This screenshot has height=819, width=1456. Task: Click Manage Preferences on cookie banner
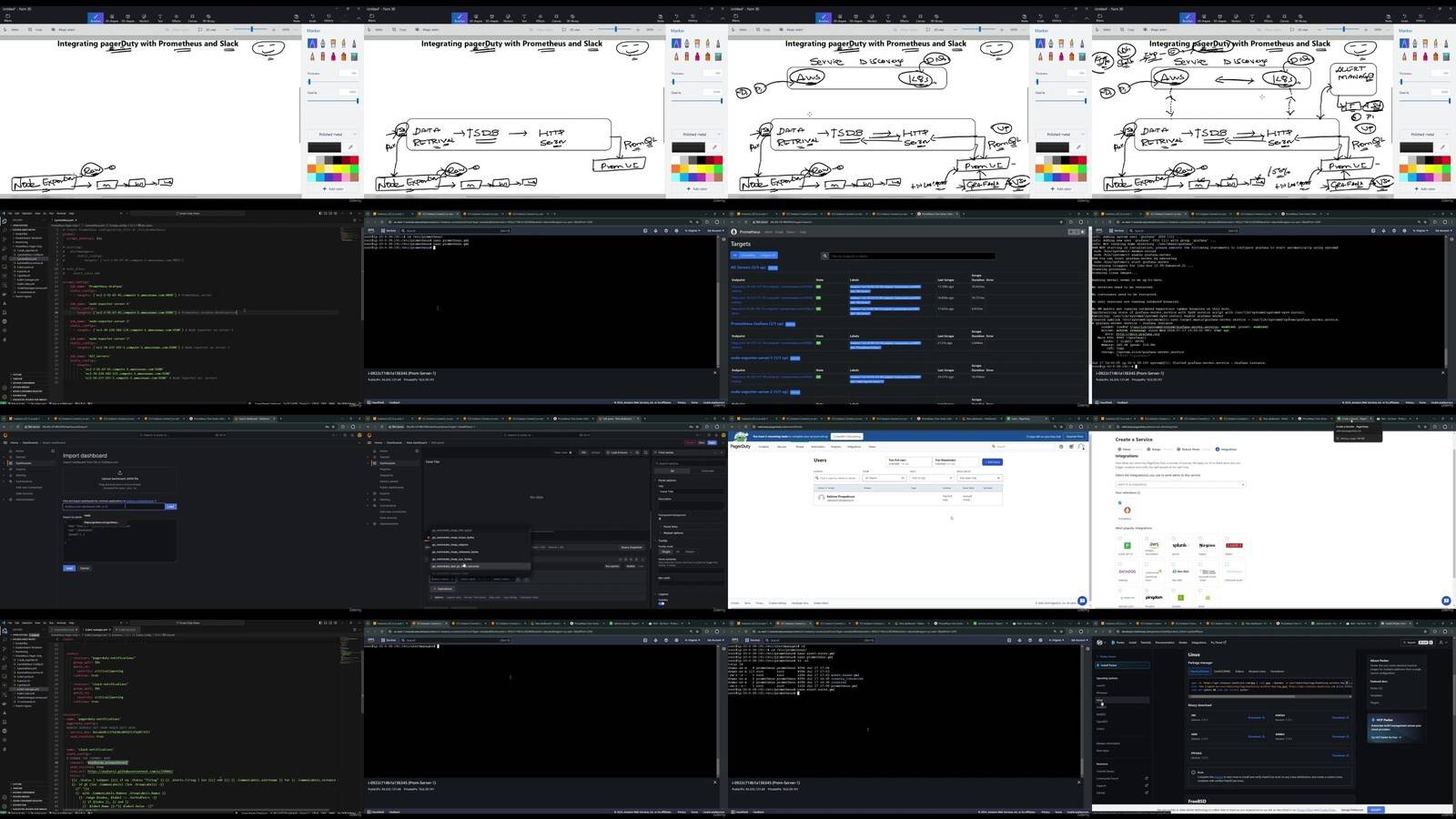click(1351, 809)
